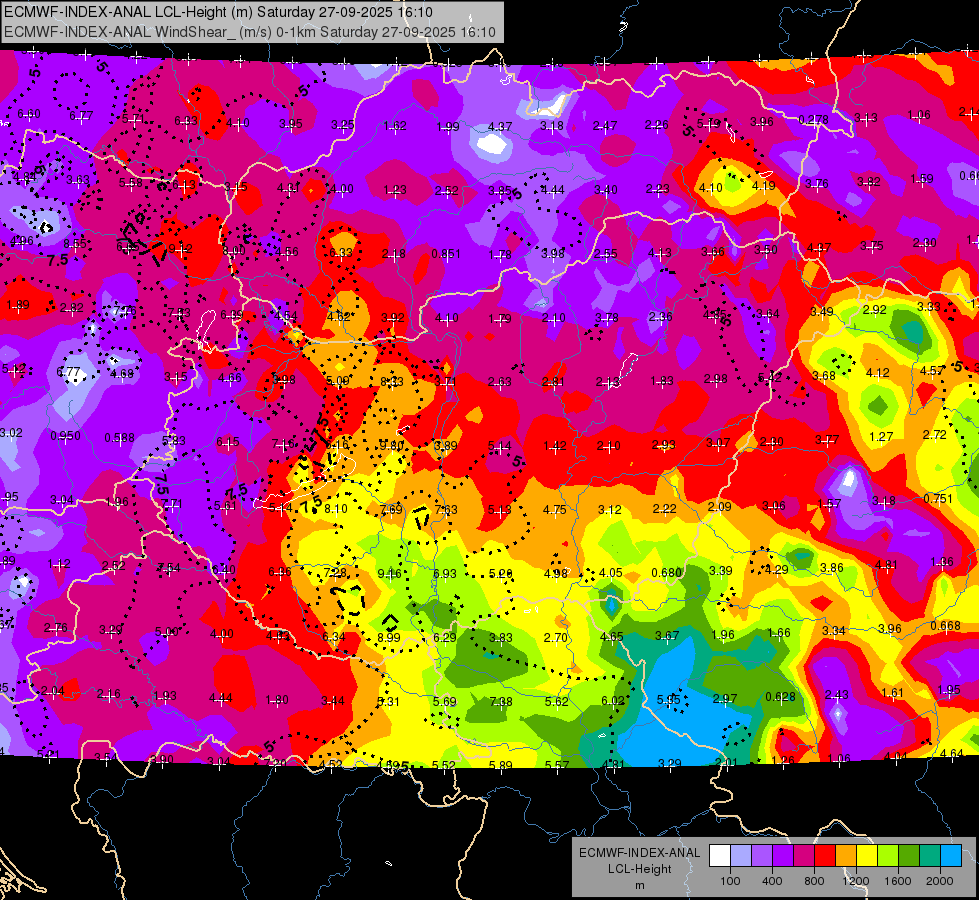Image resolution: width=979 pixels, height=900 pixels.
Task: Click the grid value 6.29
Action: click(445, 638)
